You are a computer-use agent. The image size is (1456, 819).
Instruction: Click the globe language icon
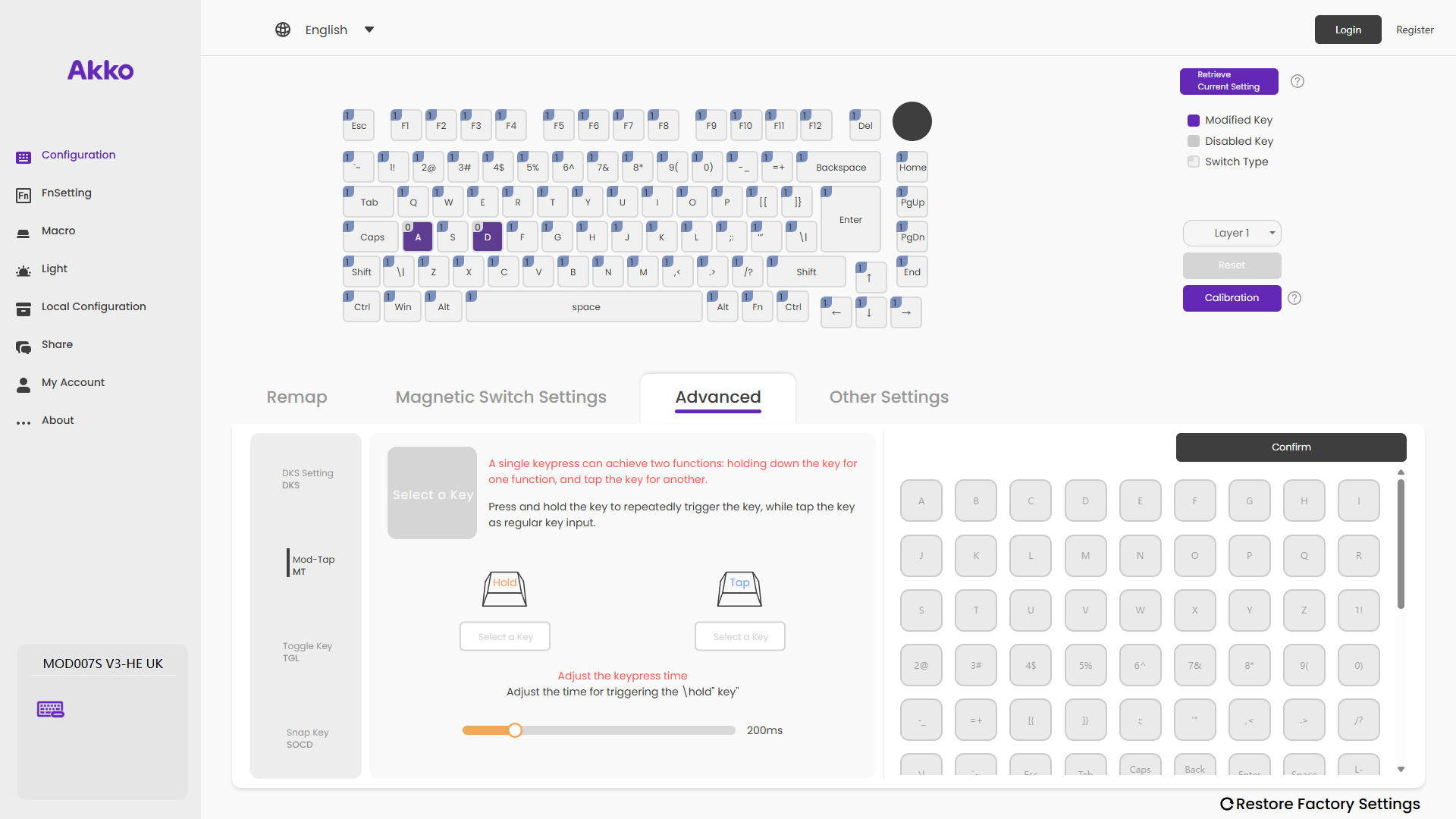283,30
